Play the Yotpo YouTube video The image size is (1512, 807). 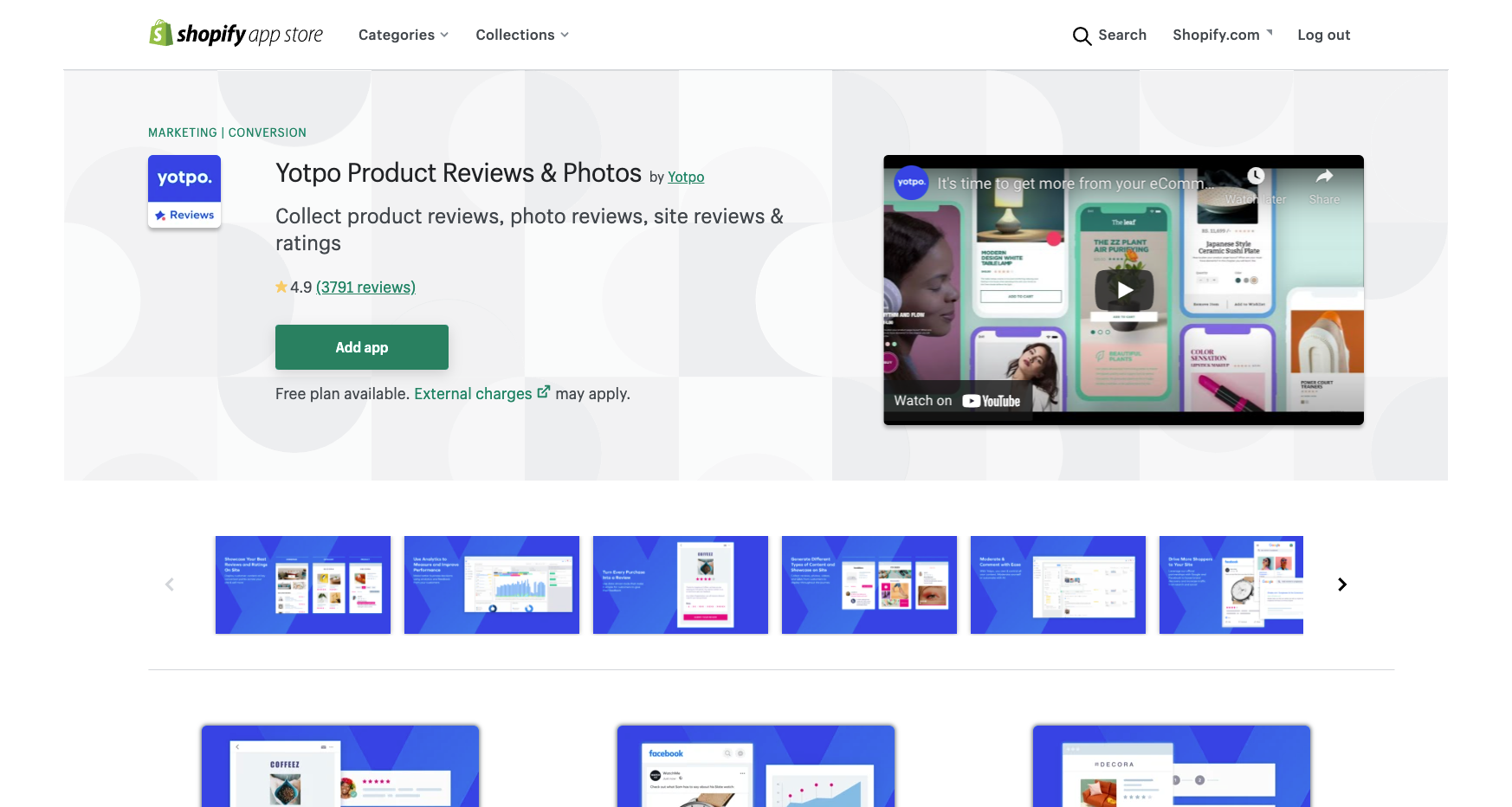click(x=1124, y=290)
